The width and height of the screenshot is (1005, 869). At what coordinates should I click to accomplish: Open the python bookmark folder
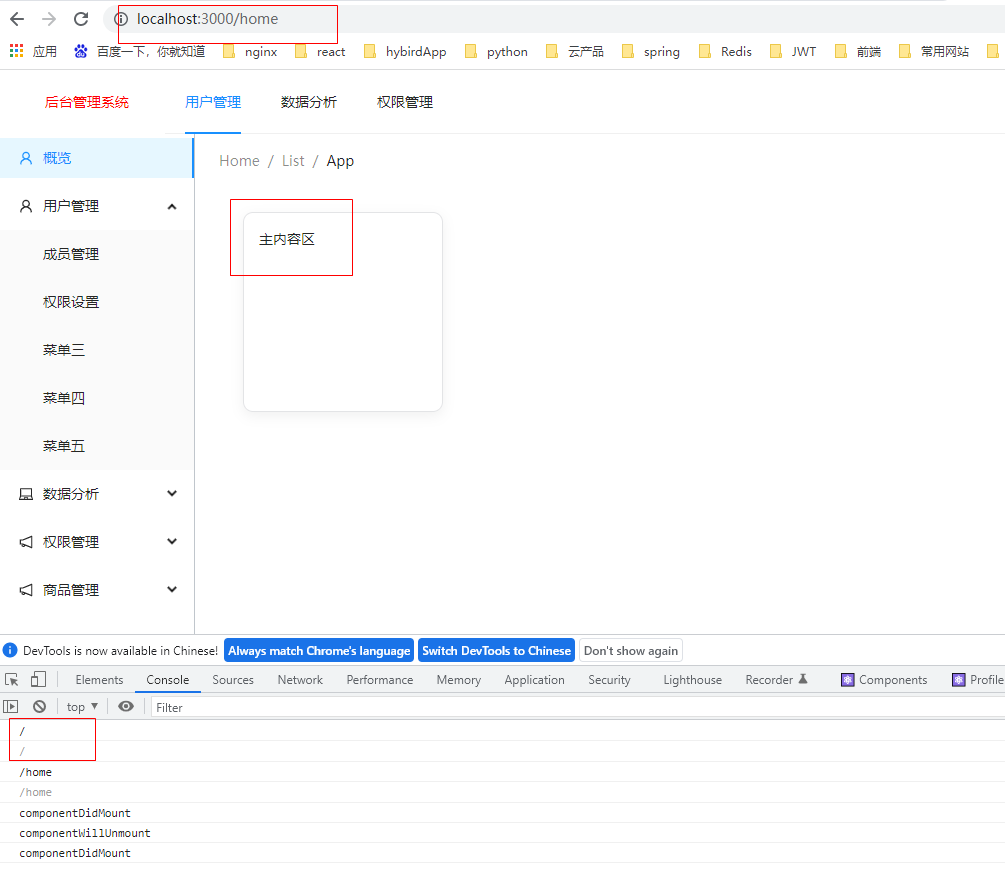496,51
